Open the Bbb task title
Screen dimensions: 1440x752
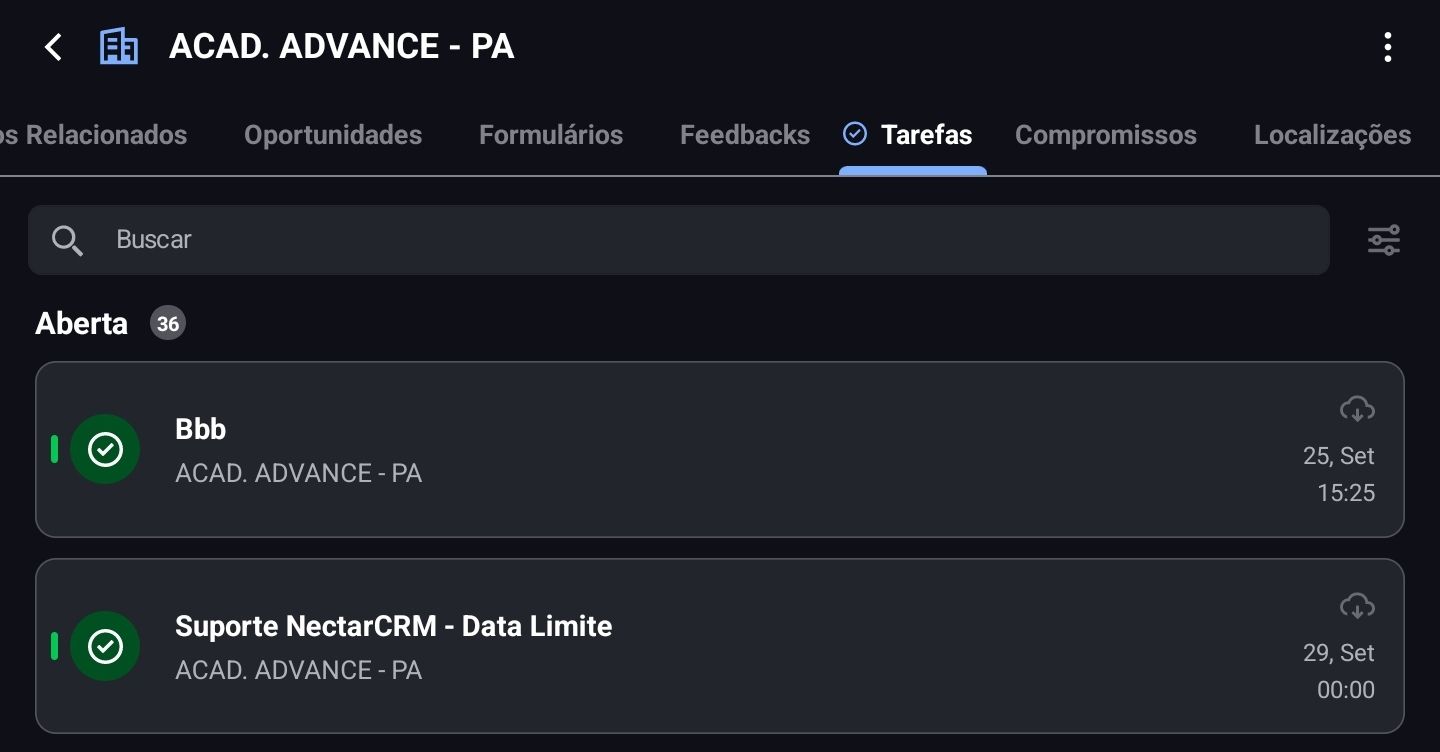(201, 429)
